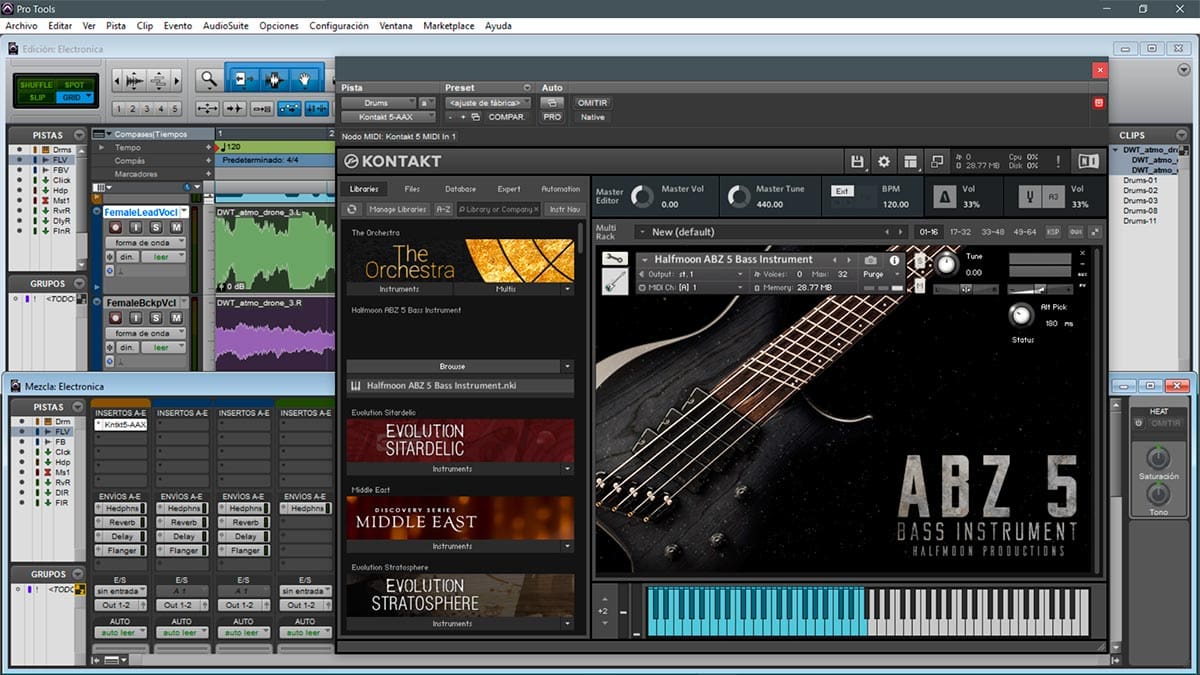Open the AudioSuite menu
This screenshot has height=675, width=1200.
pos(226,25)
